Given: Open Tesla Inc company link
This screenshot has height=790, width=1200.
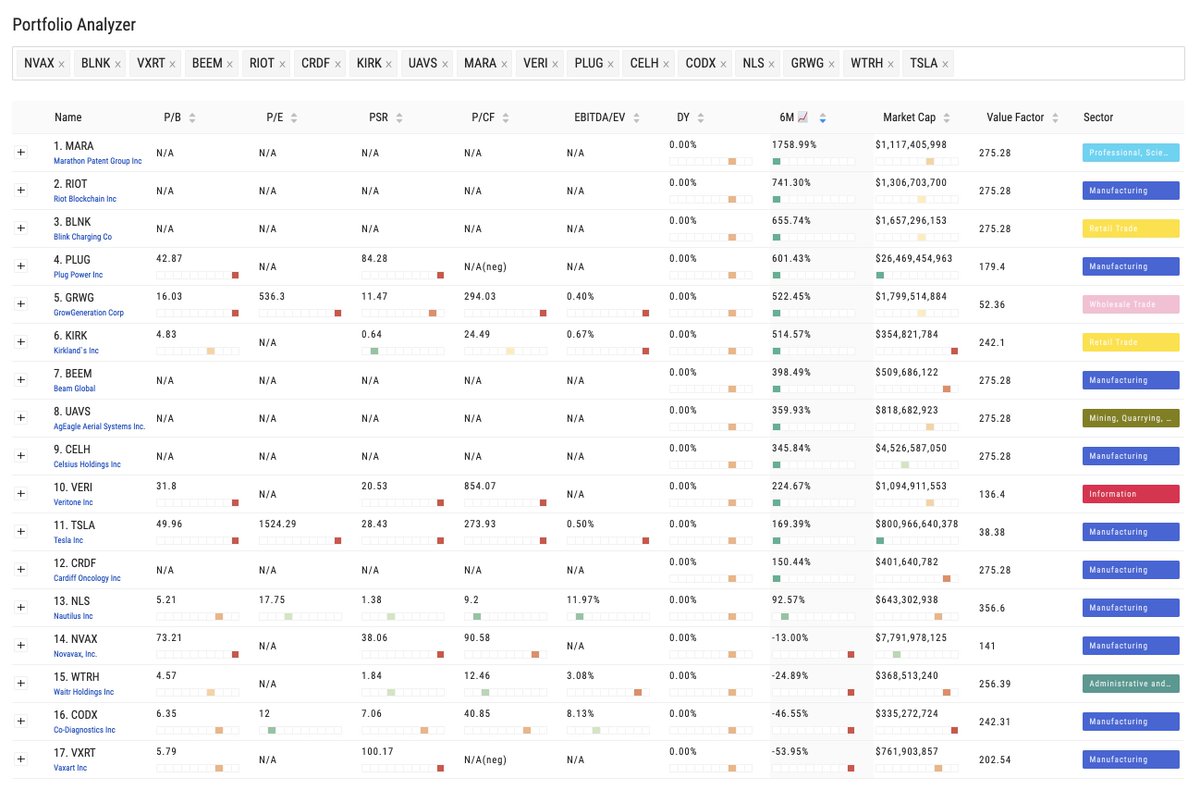Looking at the screenshot, I should coord(68,540).
